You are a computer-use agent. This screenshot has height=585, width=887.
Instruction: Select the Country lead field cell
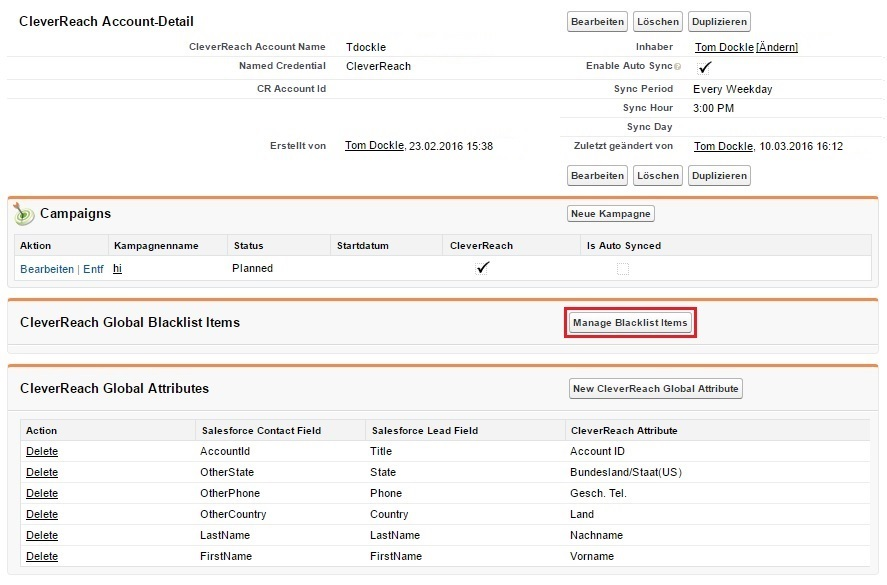click(x=389, y=514)
